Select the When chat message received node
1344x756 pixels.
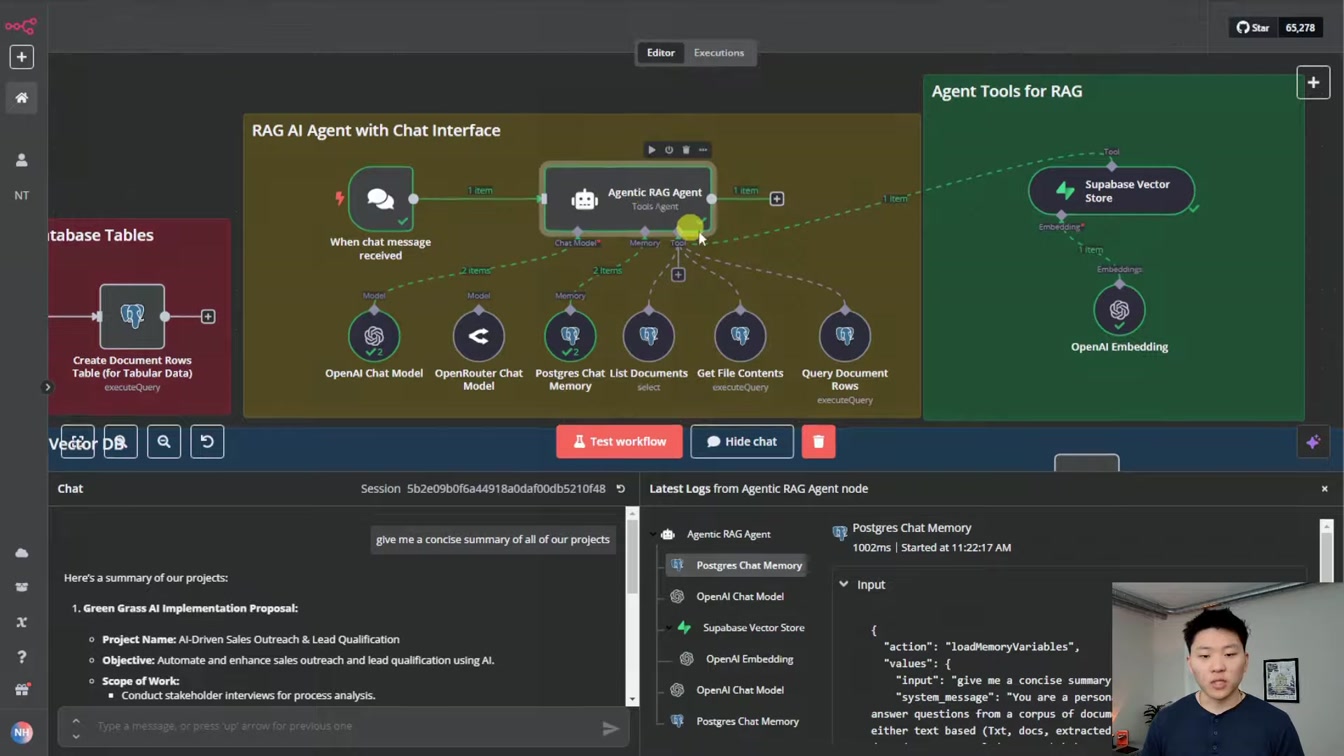point(381,199)
